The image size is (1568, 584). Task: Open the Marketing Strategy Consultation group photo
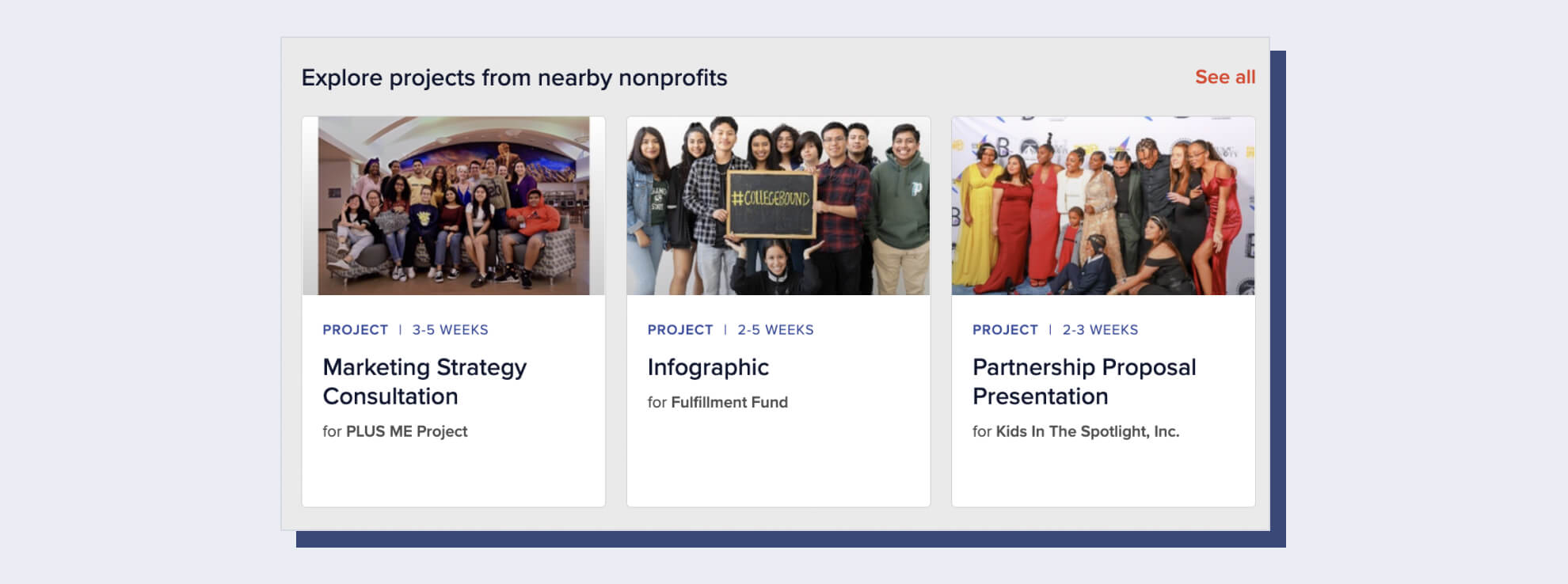pyautogui.click(x=453, y=206)
